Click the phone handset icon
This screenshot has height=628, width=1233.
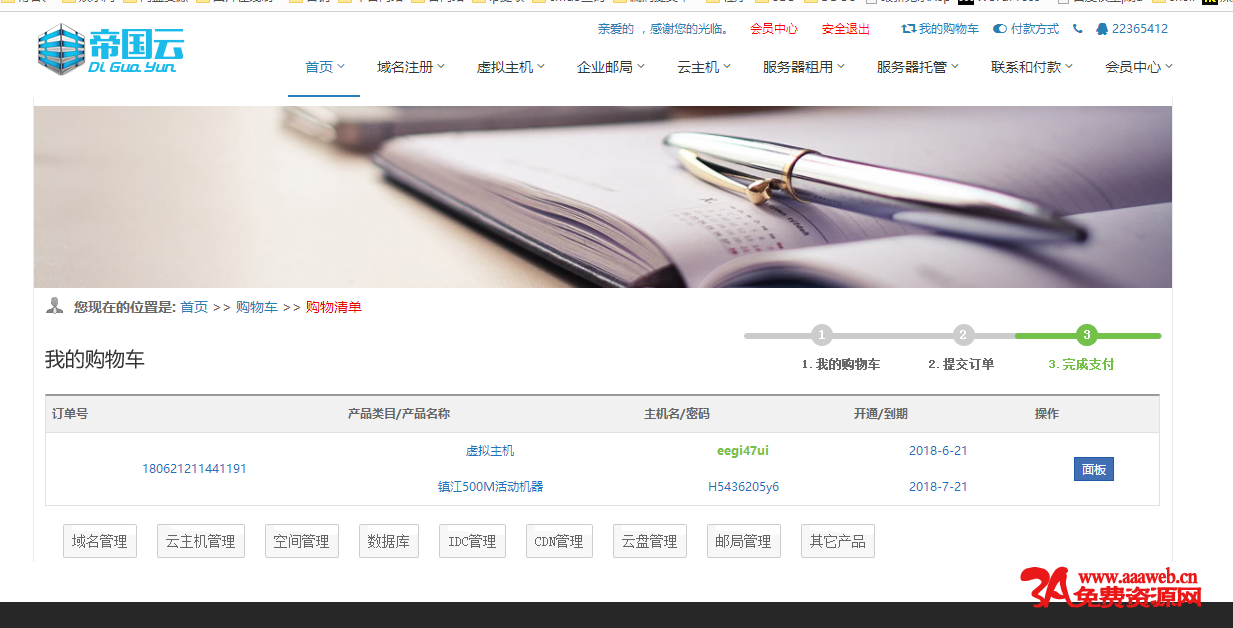pos(1077,29)
